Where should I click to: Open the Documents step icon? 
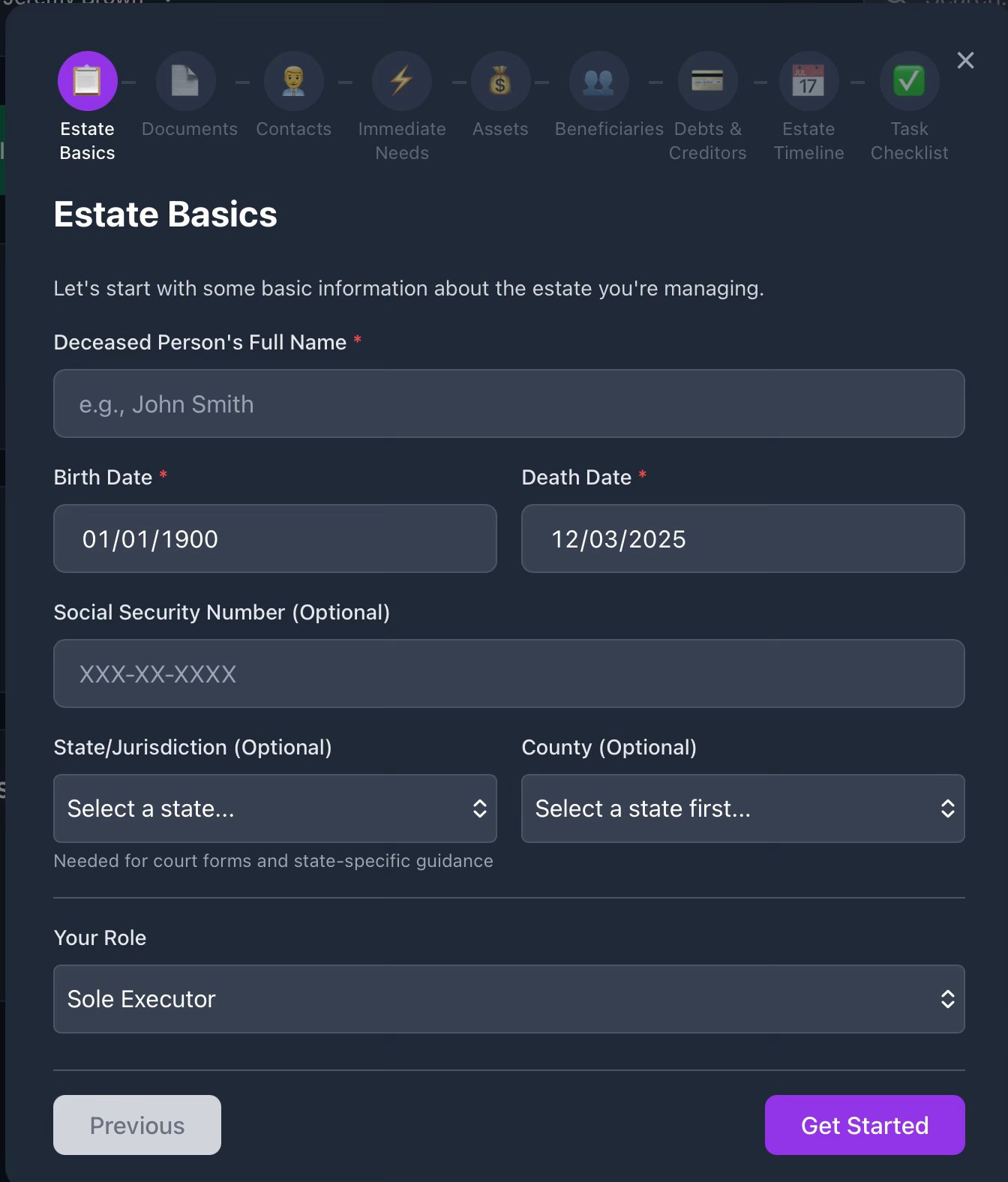(x=185, y=81)
